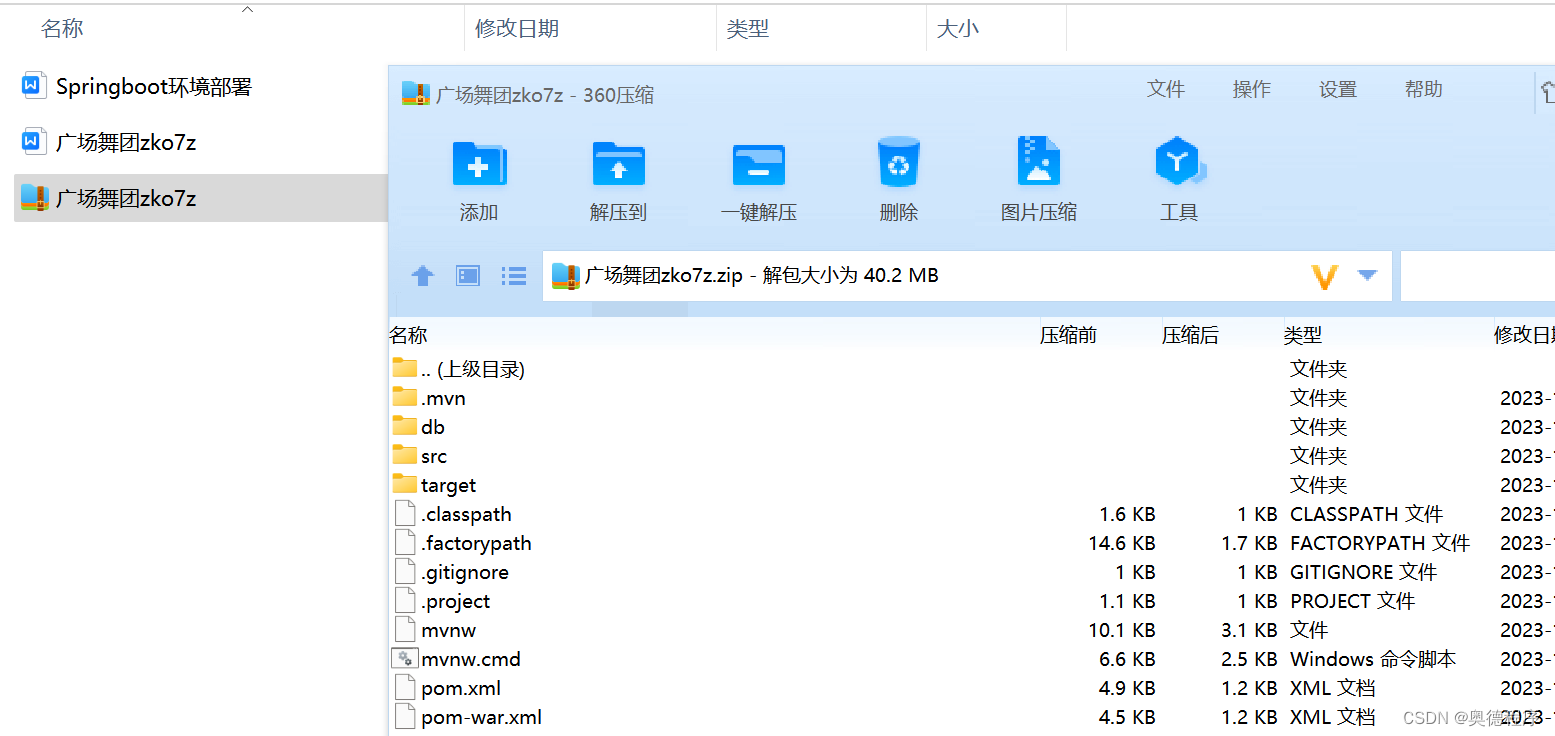Switch to list view layout icon
Screen dimensions: 1555x736
(x=513, y=276)
